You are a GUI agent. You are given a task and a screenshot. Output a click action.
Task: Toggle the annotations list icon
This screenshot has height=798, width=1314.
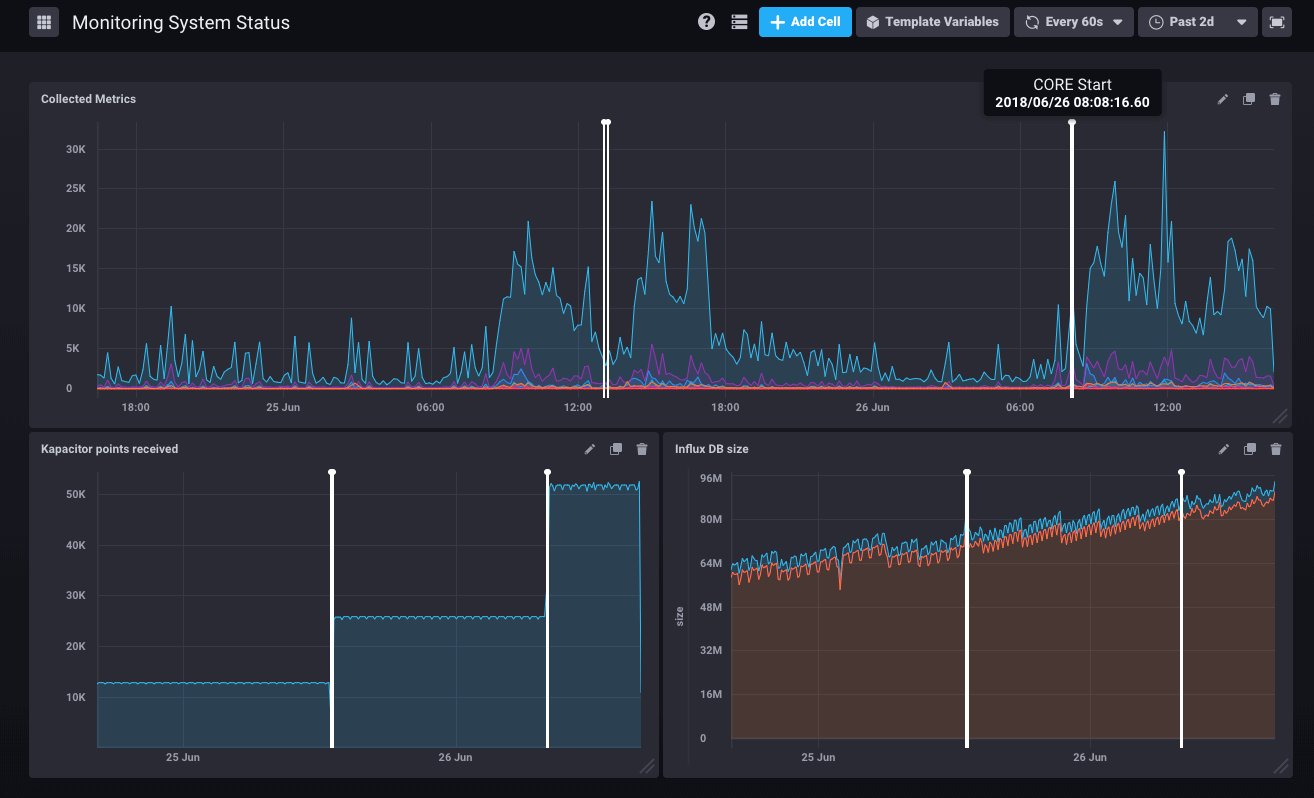[739, 22]
